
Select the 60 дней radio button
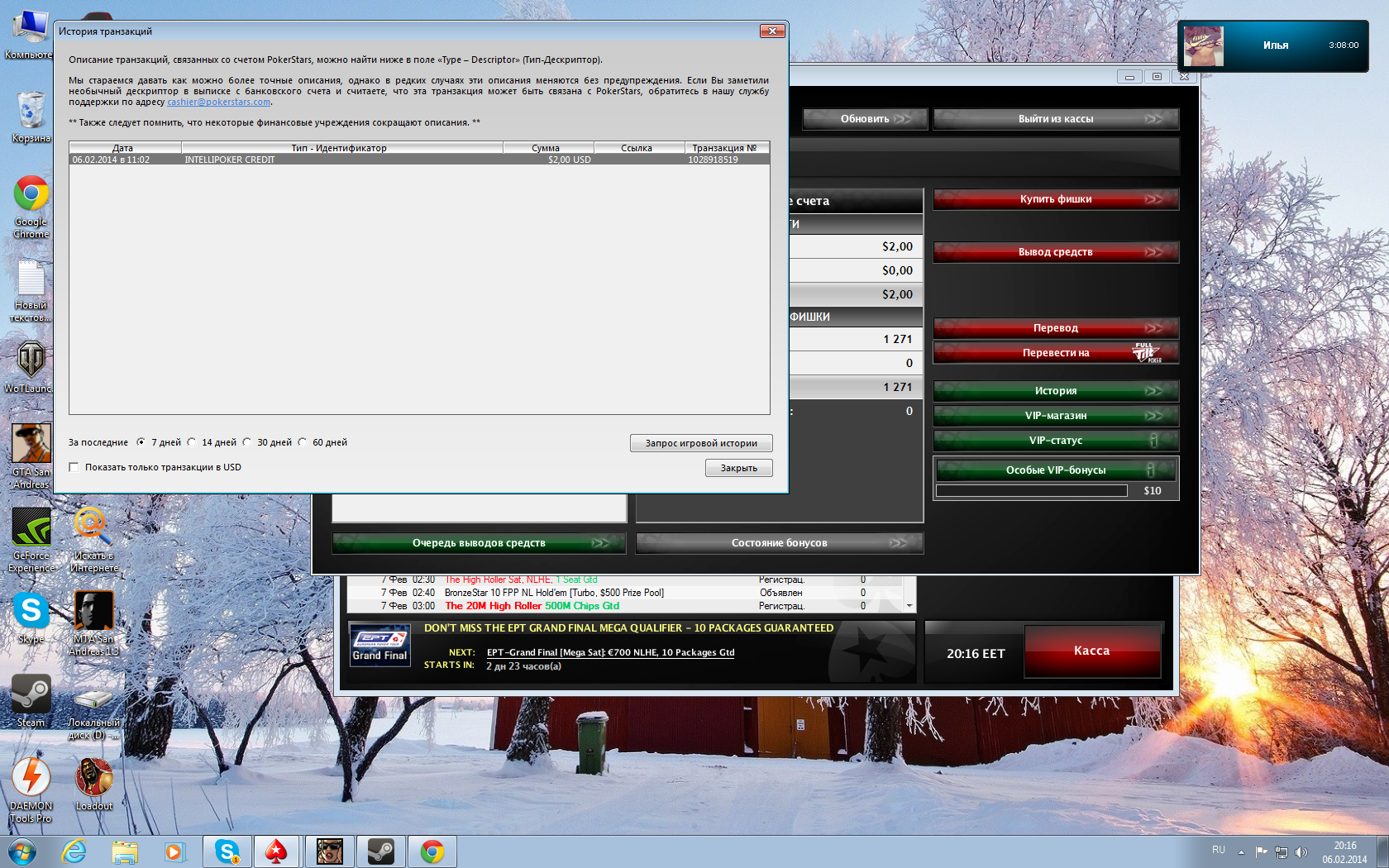pyautogui.click(x=303, y=442)
